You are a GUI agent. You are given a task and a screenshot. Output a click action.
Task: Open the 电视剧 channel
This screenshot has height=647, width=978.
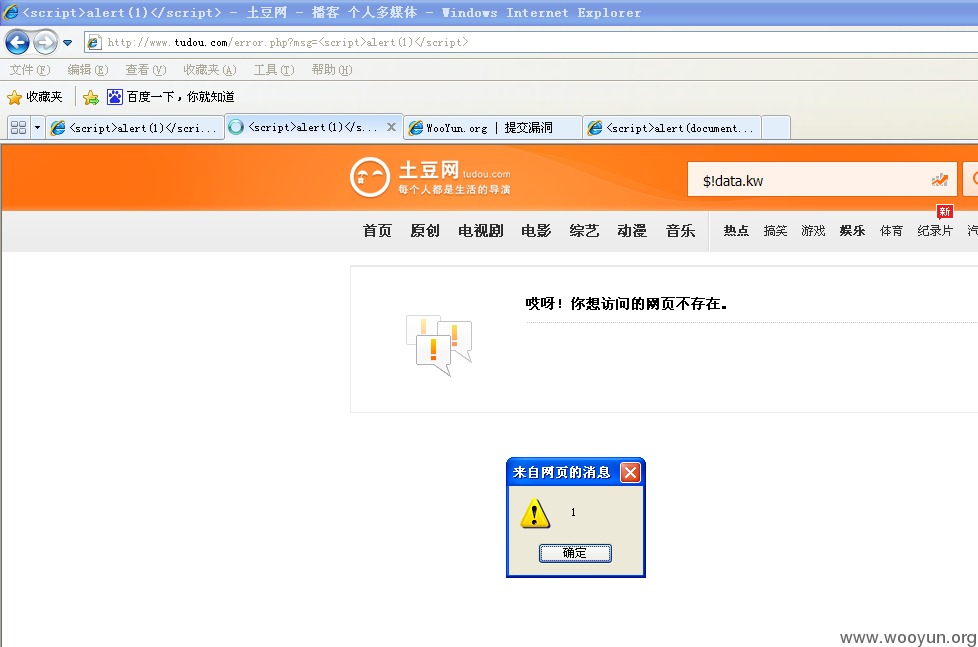pyautogui.click(x=480, y=231)
